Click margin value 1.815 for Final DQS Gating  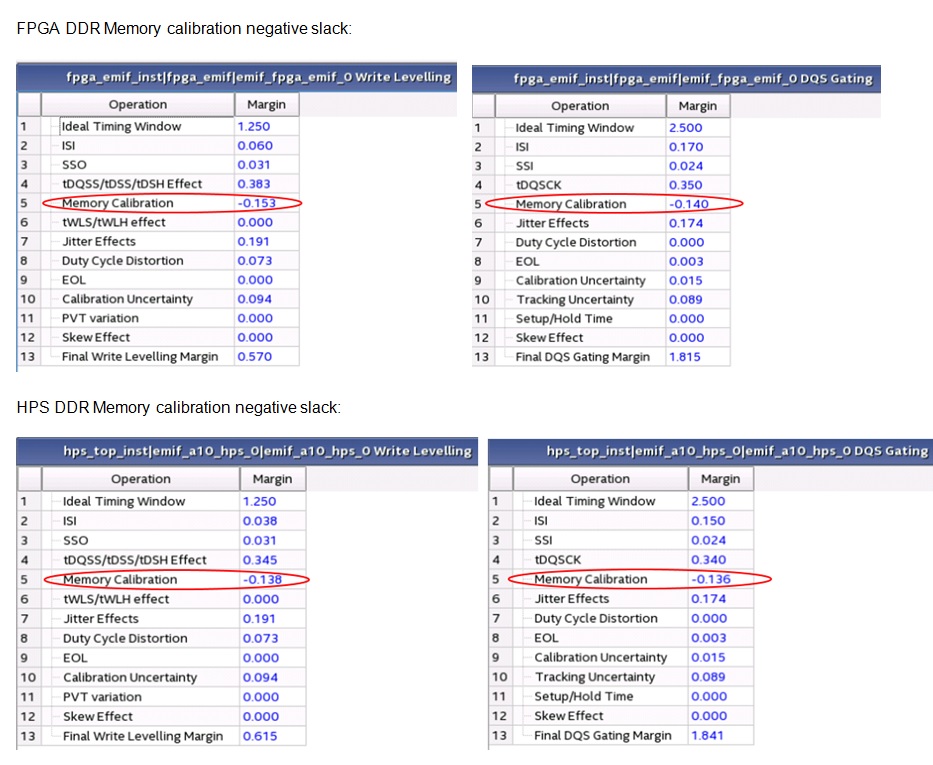click(x=685, y=357)
